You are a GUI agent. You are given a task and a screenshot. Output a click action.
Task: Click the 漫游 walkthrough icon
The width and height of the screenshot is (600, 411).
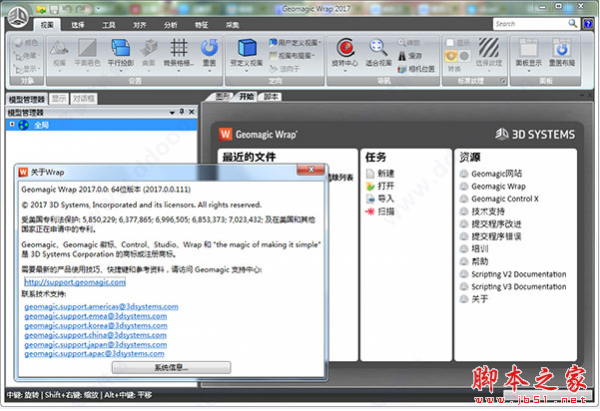pyautogui.click(x=402, y=56)
